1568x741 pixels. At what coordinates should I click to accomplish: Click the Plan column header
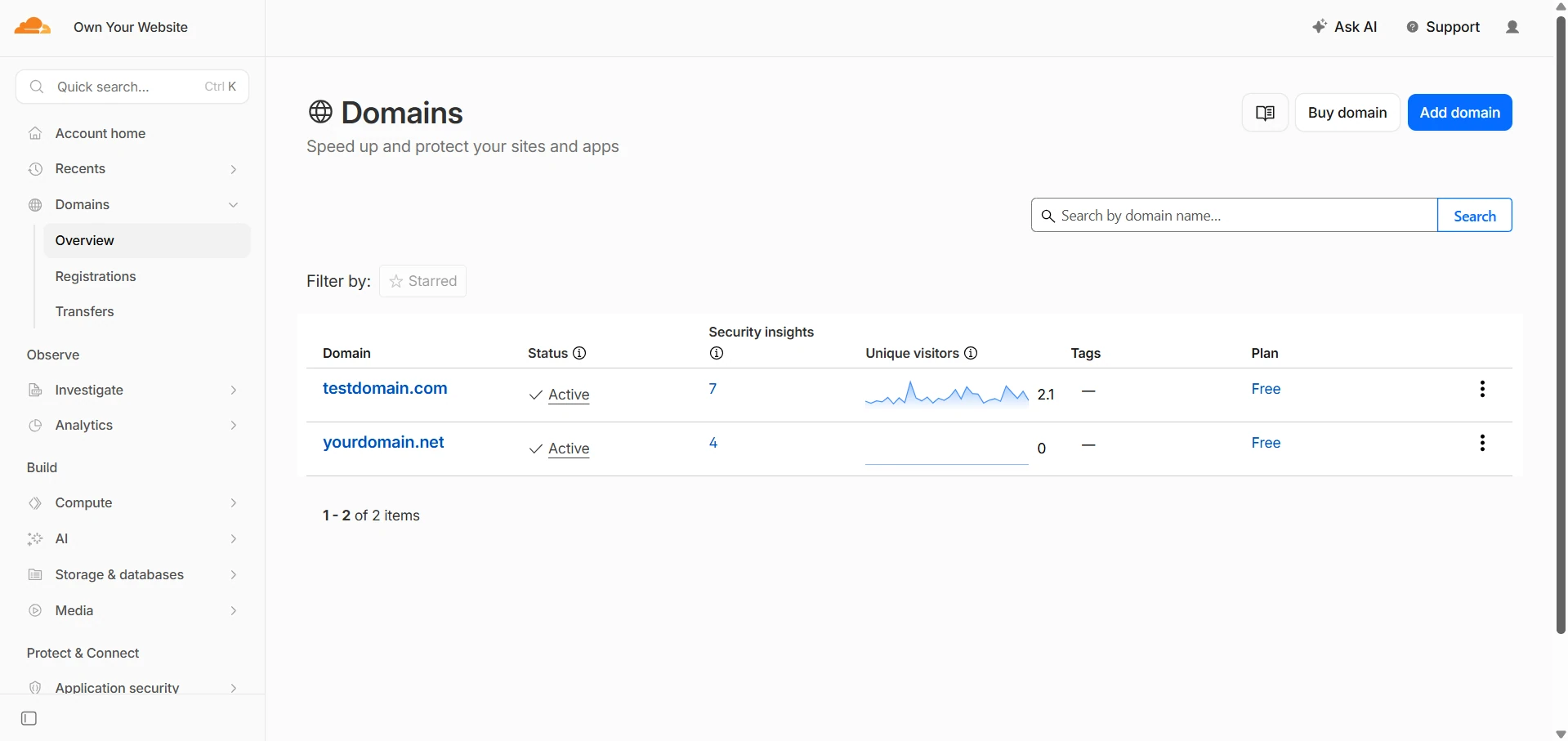1265,353
